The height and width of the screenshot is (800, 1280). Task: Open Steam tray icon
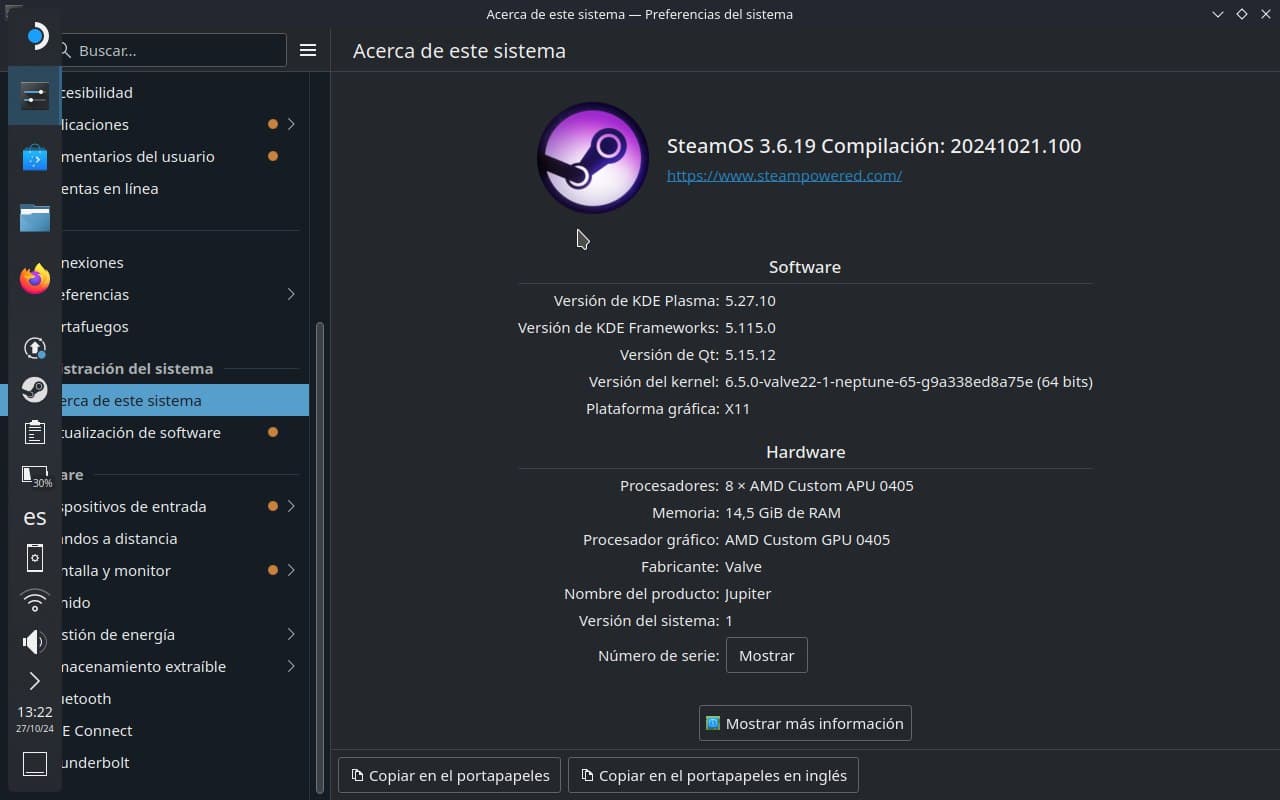35,390
